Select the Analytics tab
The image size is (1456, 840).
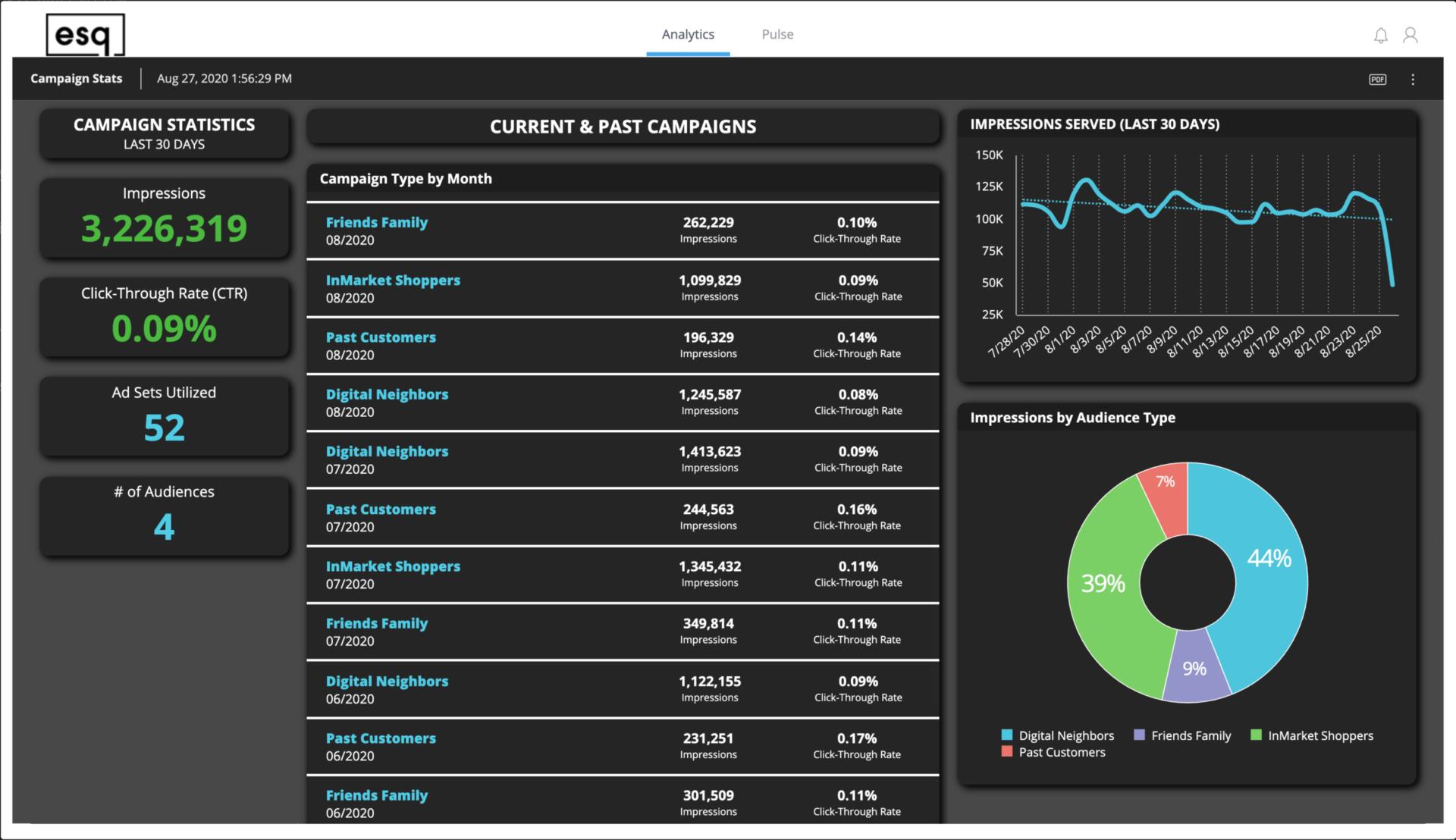click(x=688, y=34)
